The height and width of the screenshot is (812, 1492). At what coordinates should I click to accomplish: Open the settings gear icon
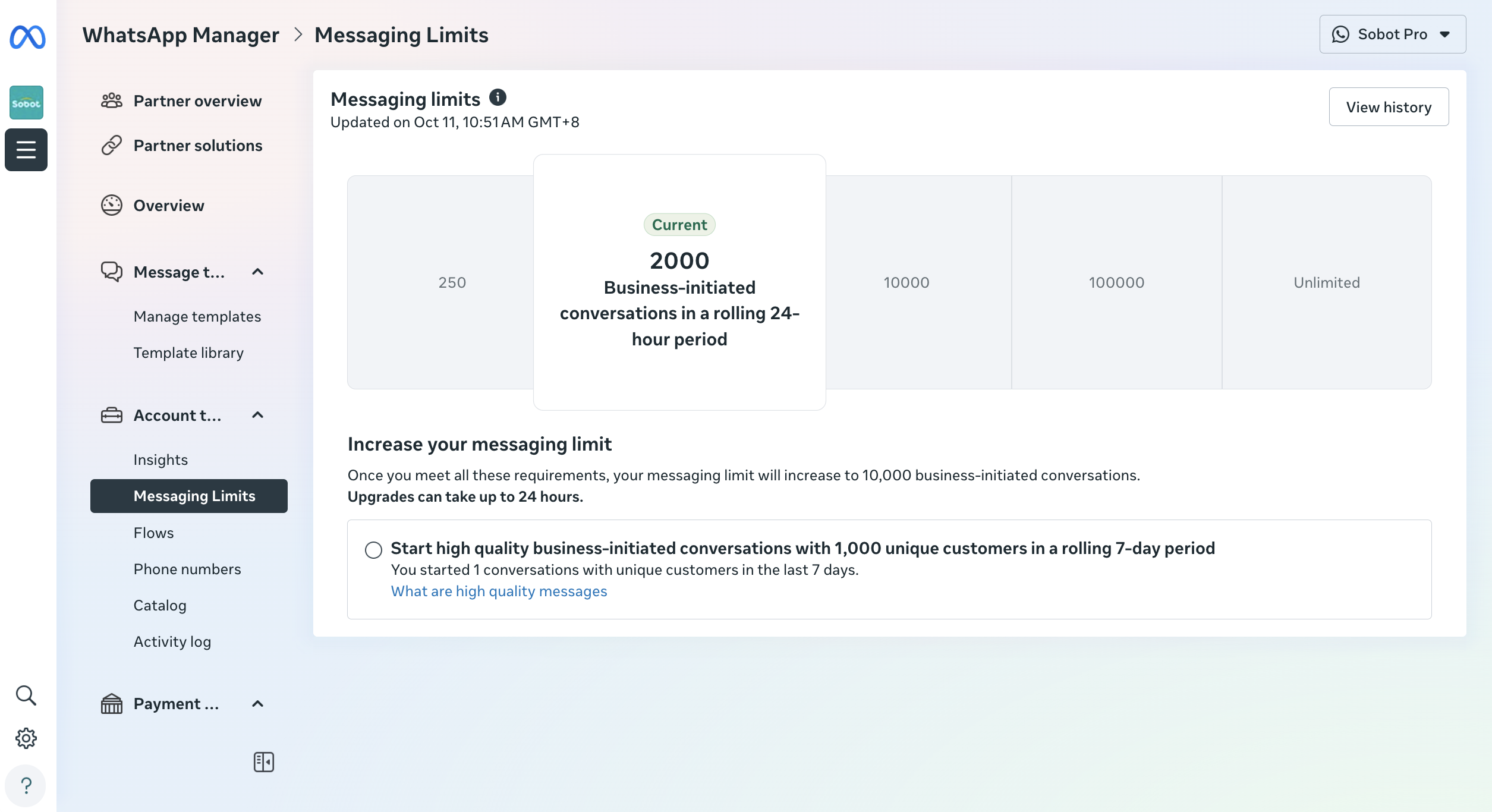26,738
